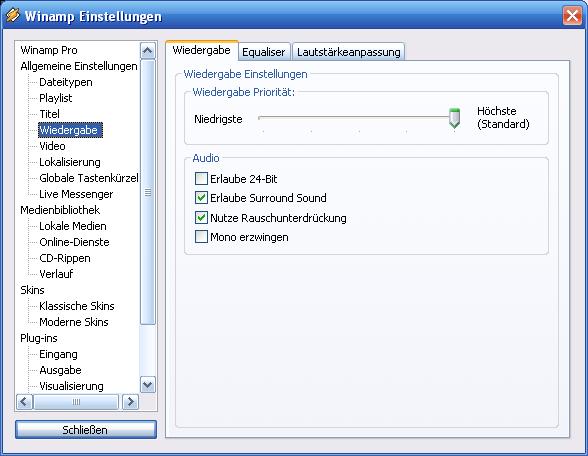Open Moderne Skins settings
Screen dimensions: 588x456
[x=74, y=322]
